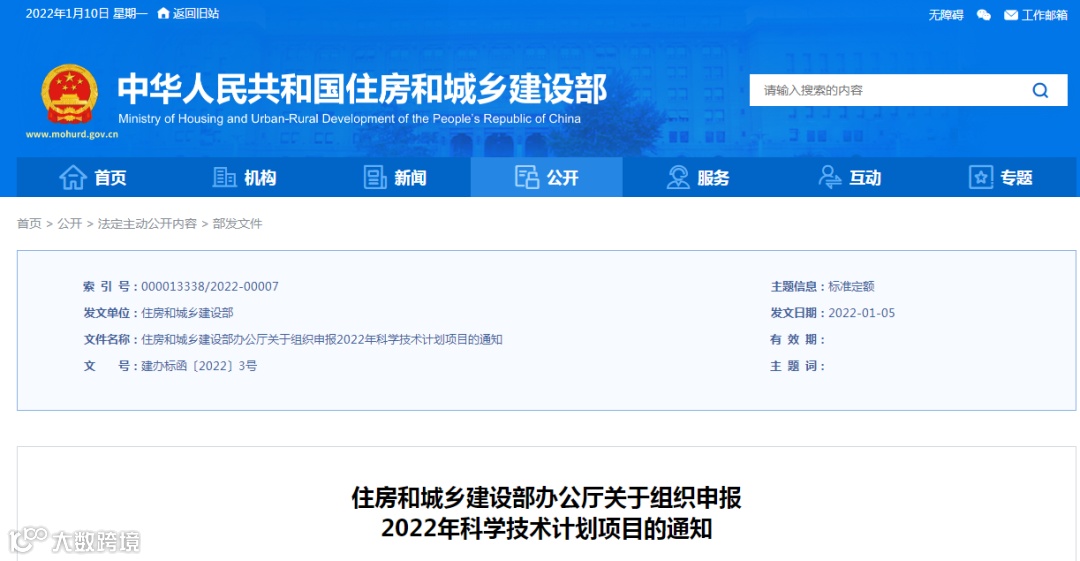The image size is (1080, 561).
Task: Open the 互动 navigation tab
Action: [850, 177]
